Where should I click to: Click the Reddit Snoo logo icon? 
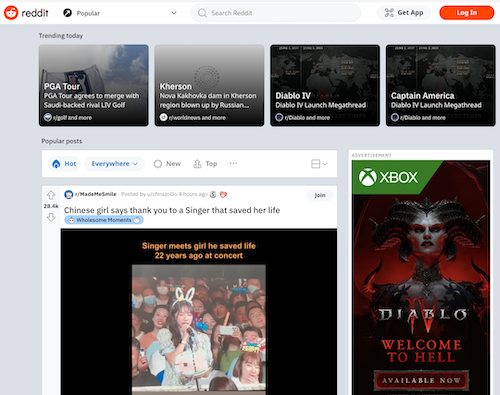(x=11, y=13)
